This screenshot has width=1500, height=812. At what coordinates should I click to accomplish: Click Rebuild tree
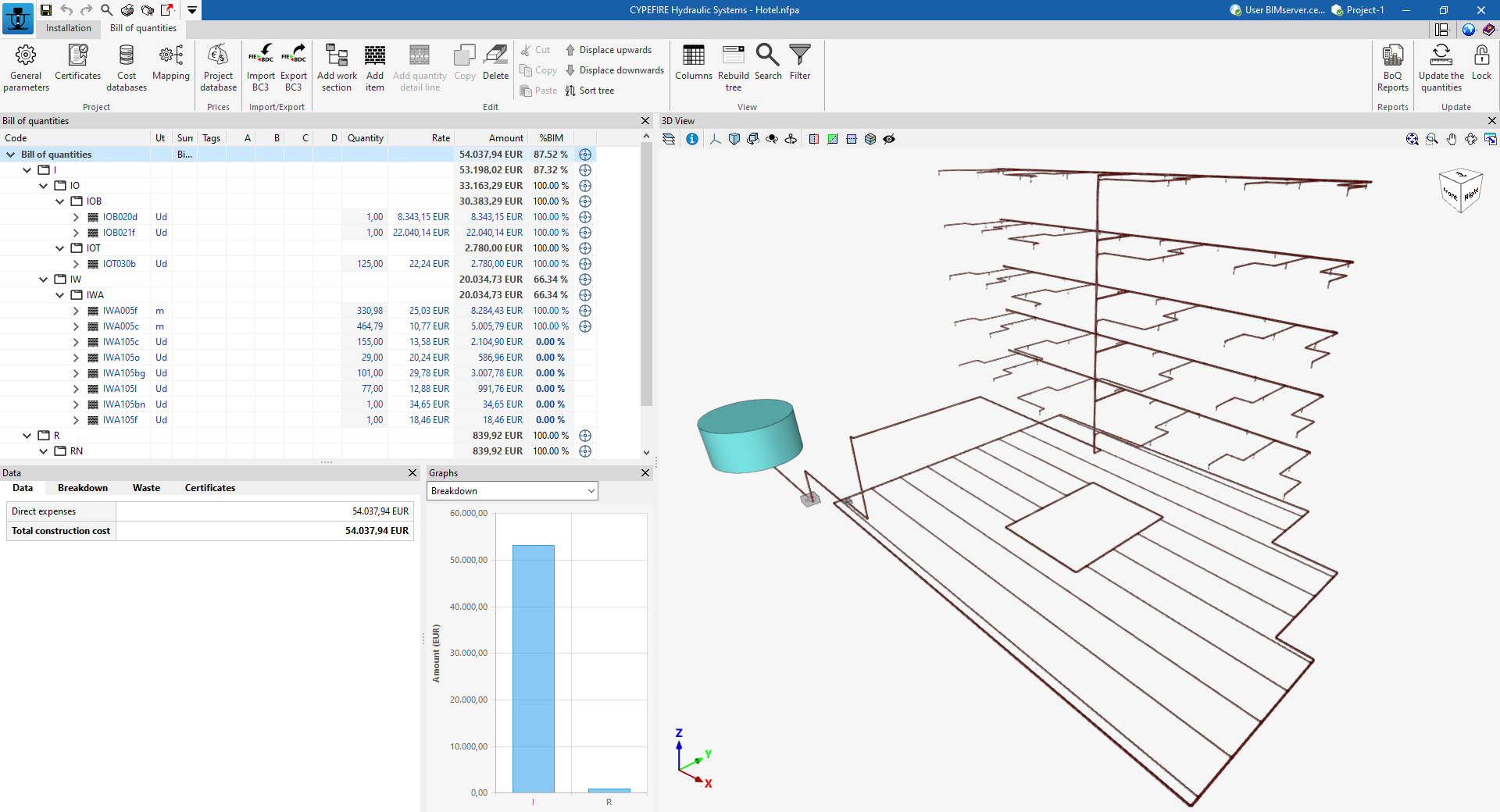pos(734,68)
